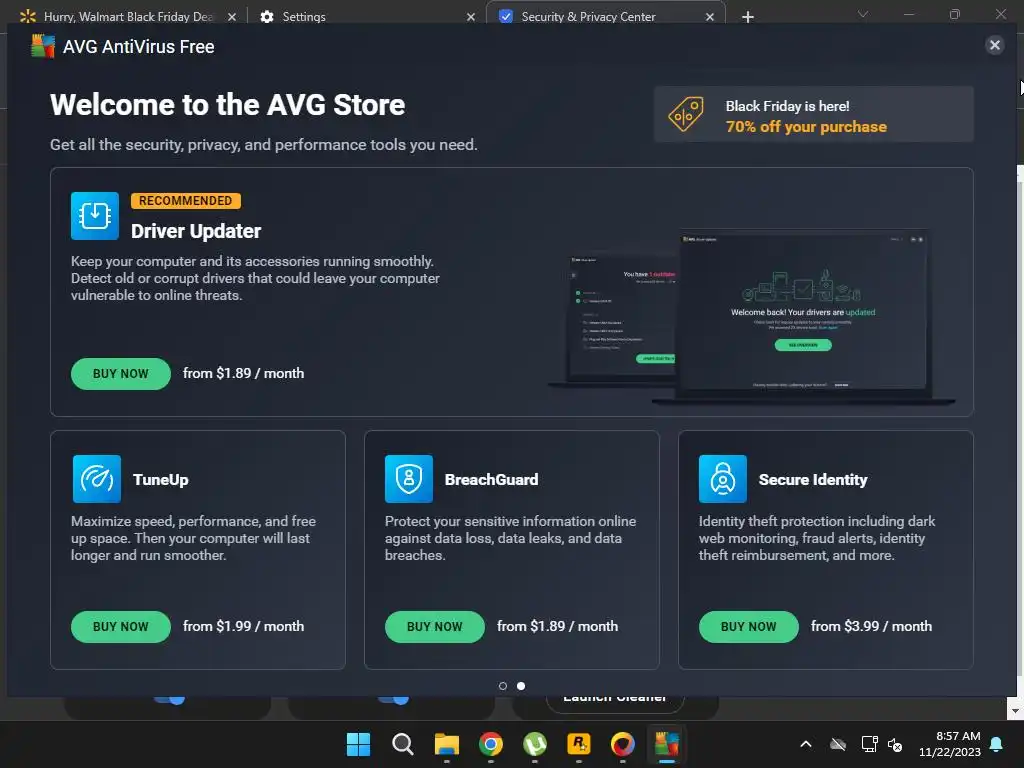The image size is (1024, 768).
Task: Click the TuneUp speedometer icon
Action: point(97,479)
